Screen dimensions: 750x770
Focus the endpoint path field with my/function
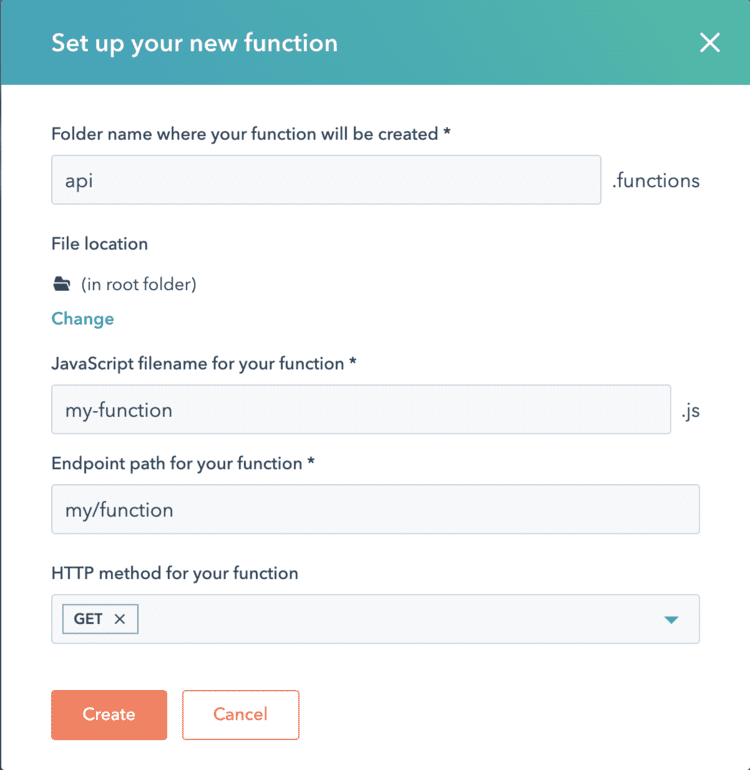point(375,509)
